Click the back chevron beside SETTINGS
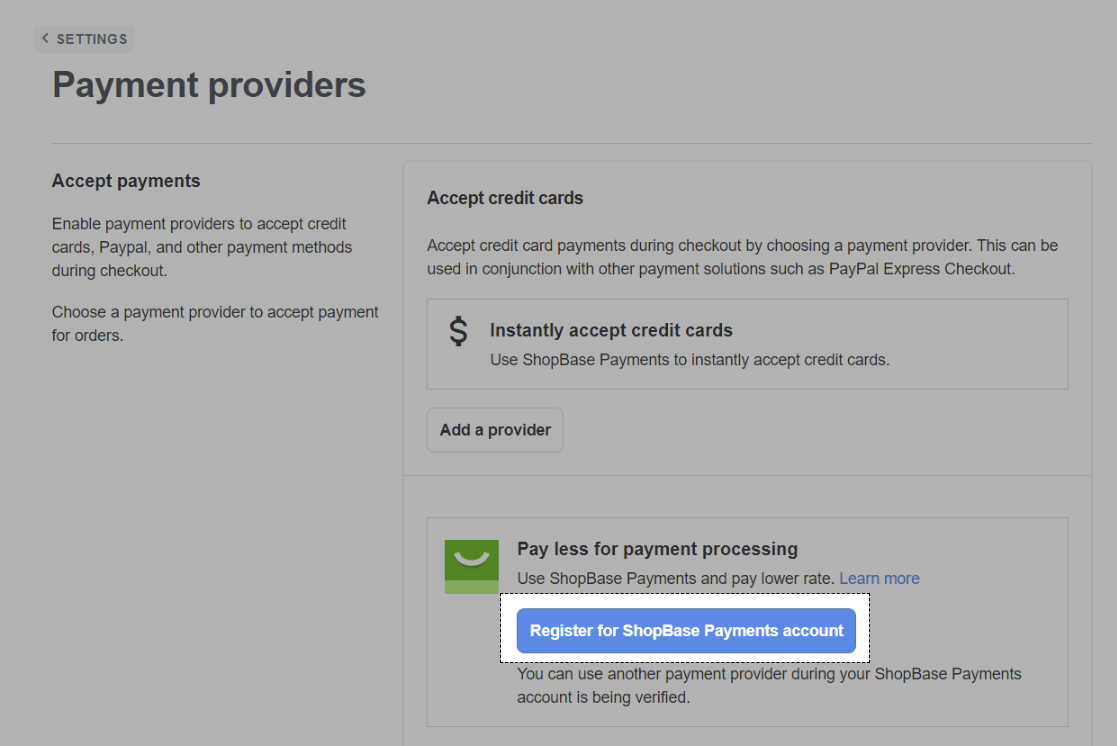 pos(45,39)
